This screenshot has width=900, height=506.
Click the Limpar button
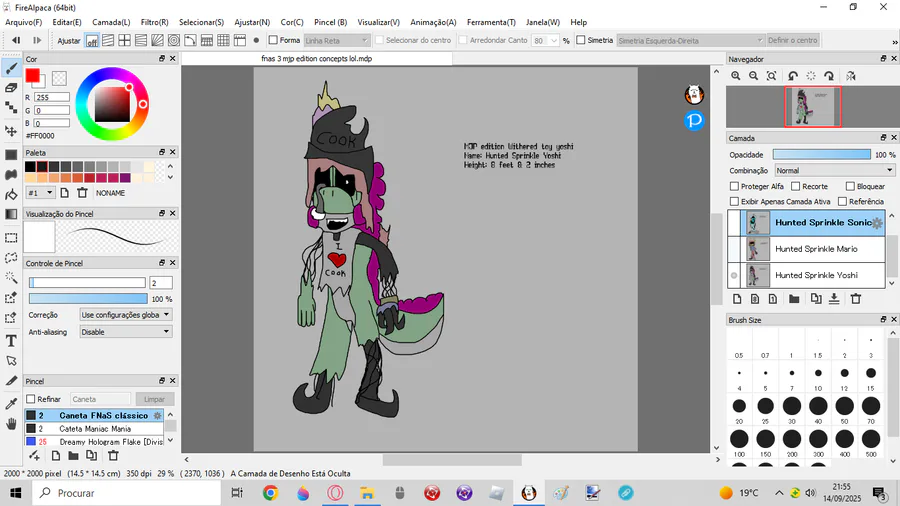point(154,399)
